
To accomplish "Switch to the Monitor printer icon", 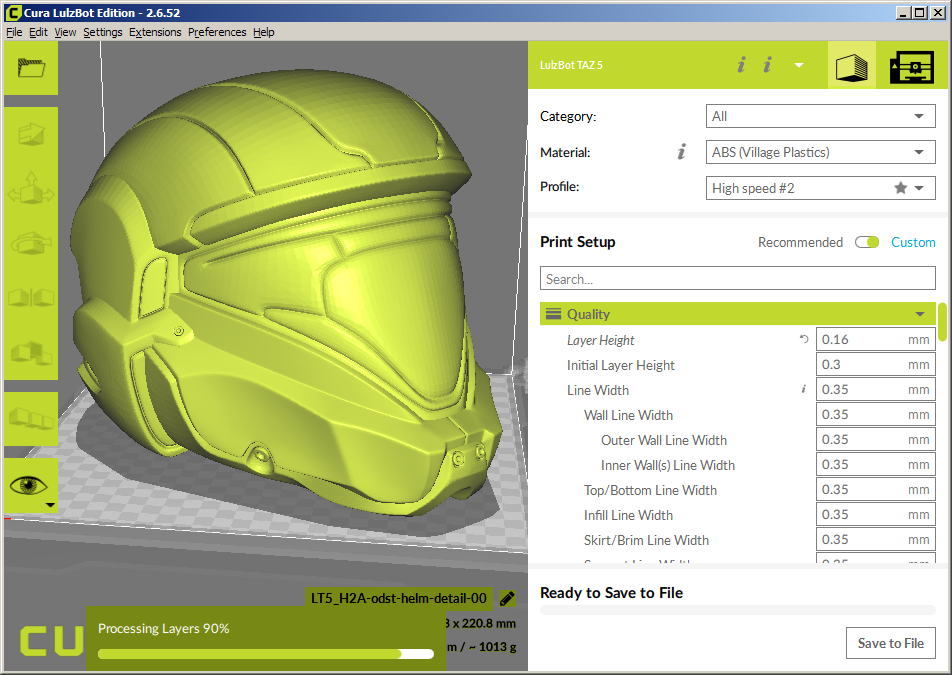I will (x=912, y=66).
